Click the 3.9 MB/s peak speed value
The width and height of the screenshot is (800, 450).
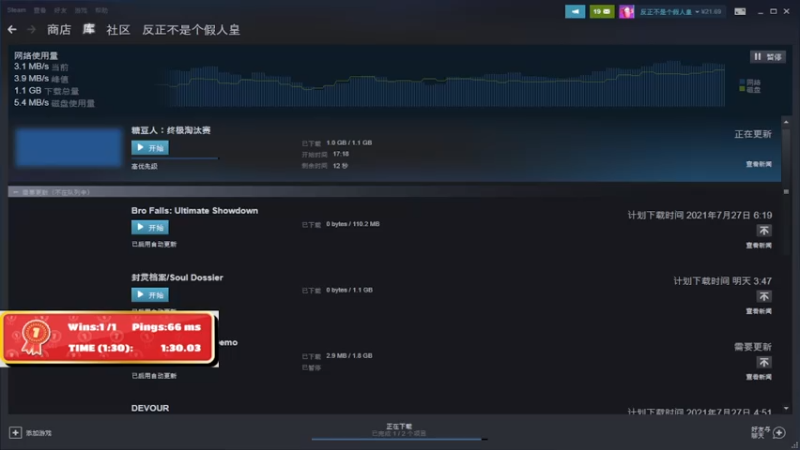pyautogui.click(x=31, y=79)
